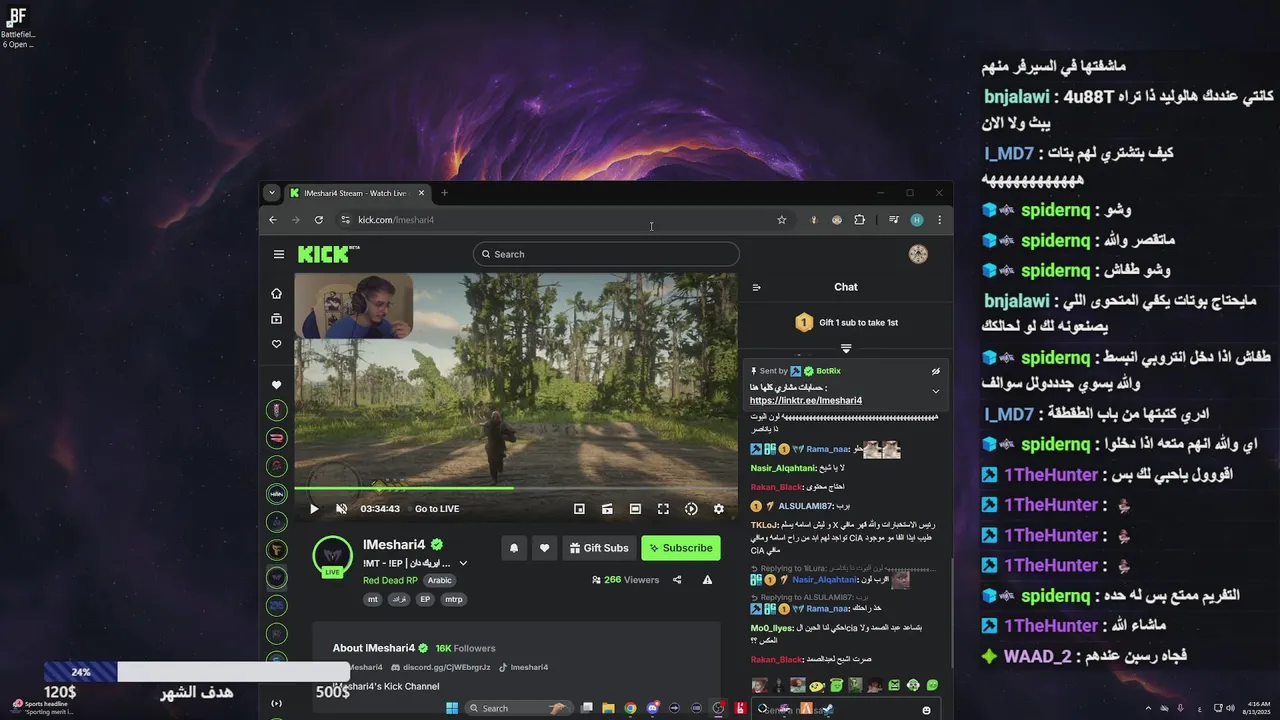This screenshot has width=1280, height=720.
Task: Open Chrome's three-dot menu
Action: 939,220
